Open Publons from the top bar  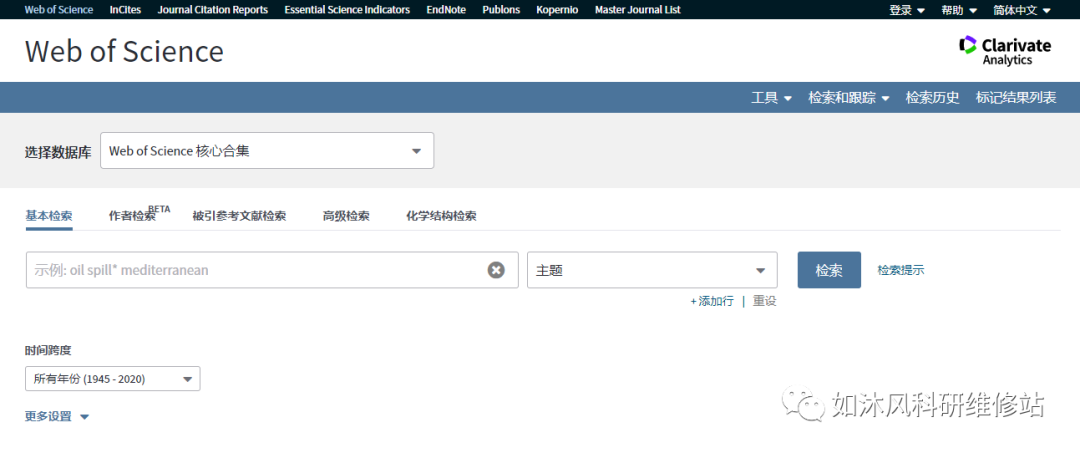(x=501, y=10)
